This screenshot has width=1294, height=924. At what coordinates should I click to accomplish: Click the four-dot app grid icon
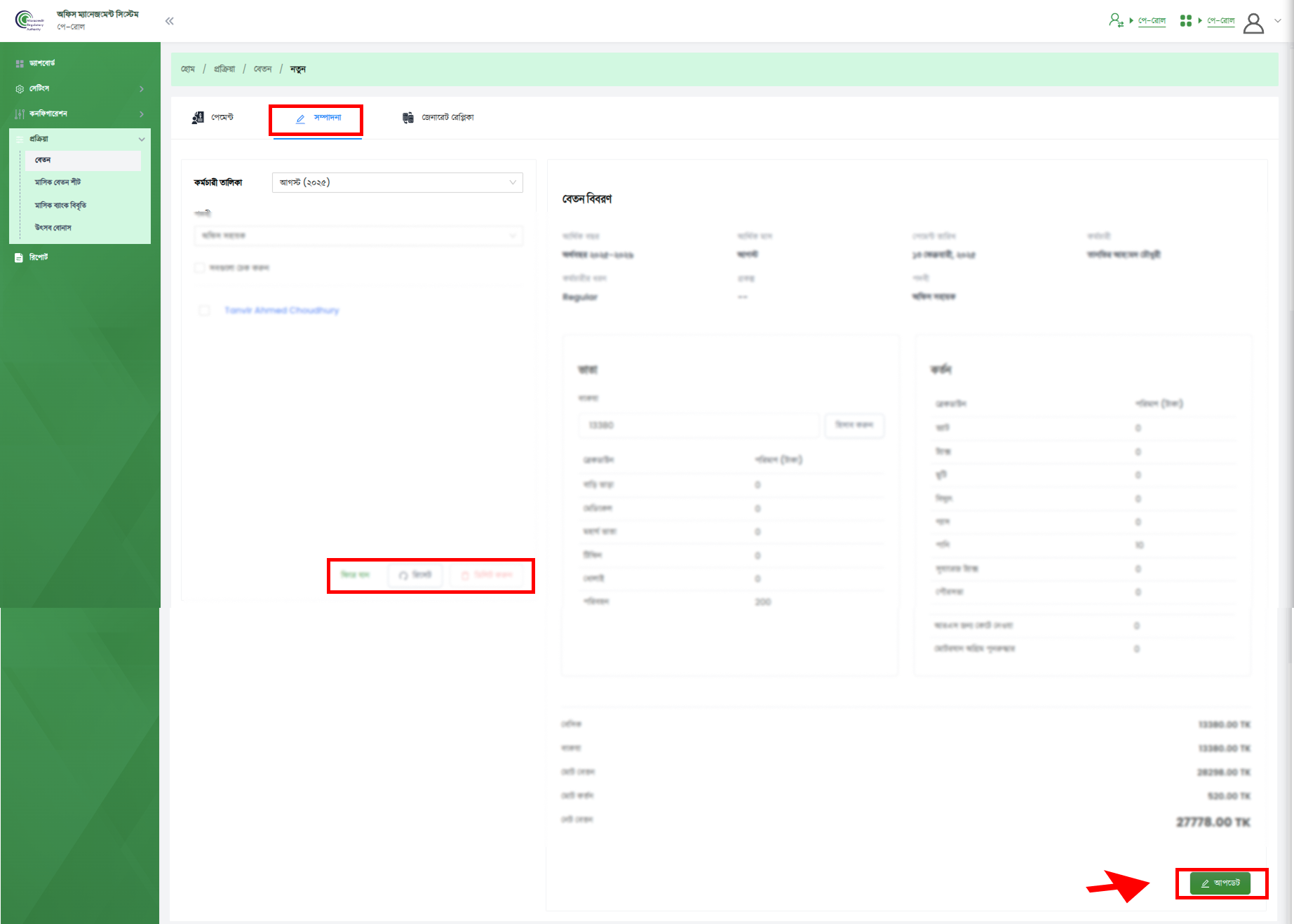coord(1186,21)
